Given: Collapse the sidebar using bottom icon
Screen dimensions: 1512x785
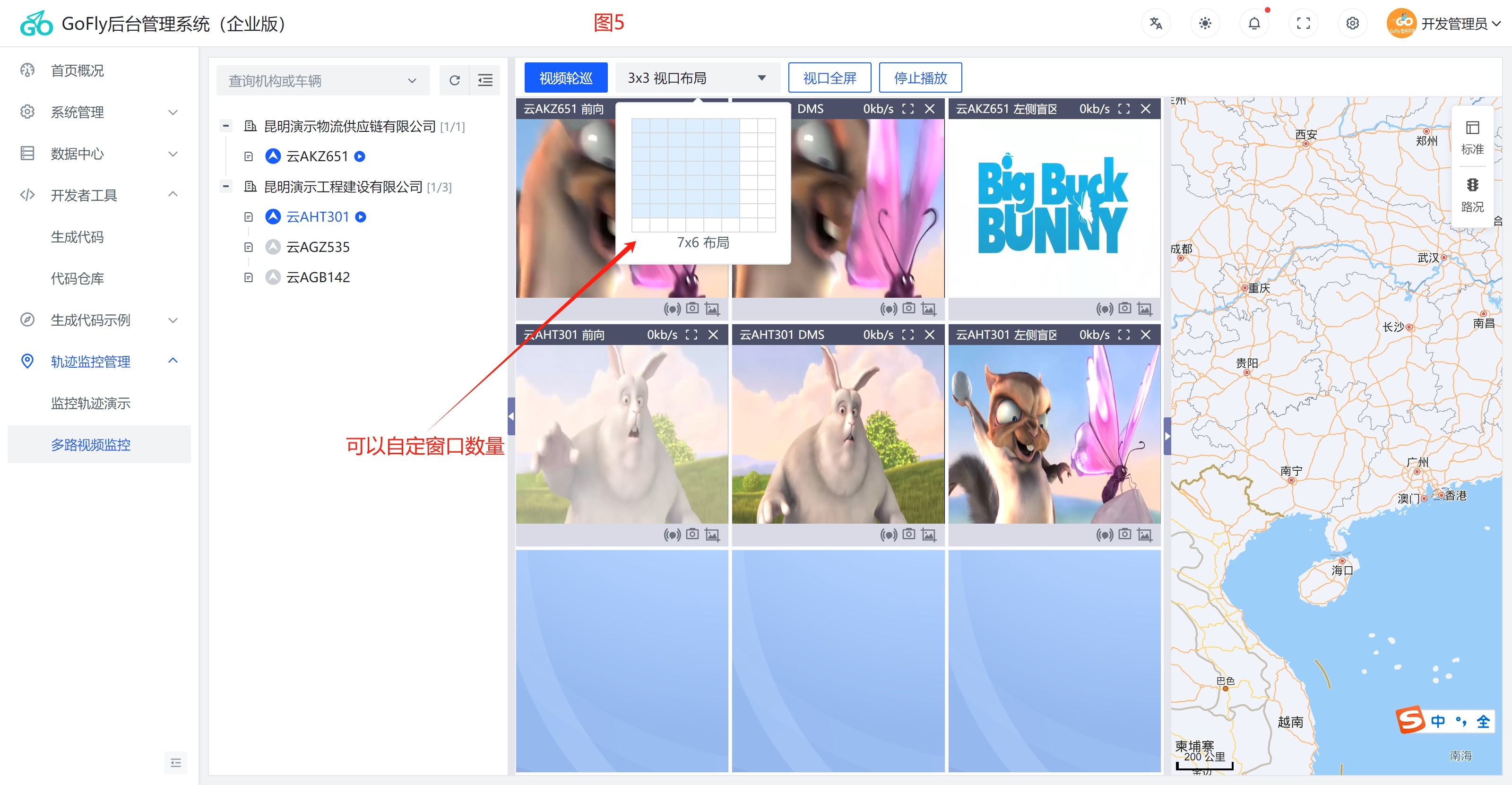Looking at the screenshot, I should click(x=175, y=763).
